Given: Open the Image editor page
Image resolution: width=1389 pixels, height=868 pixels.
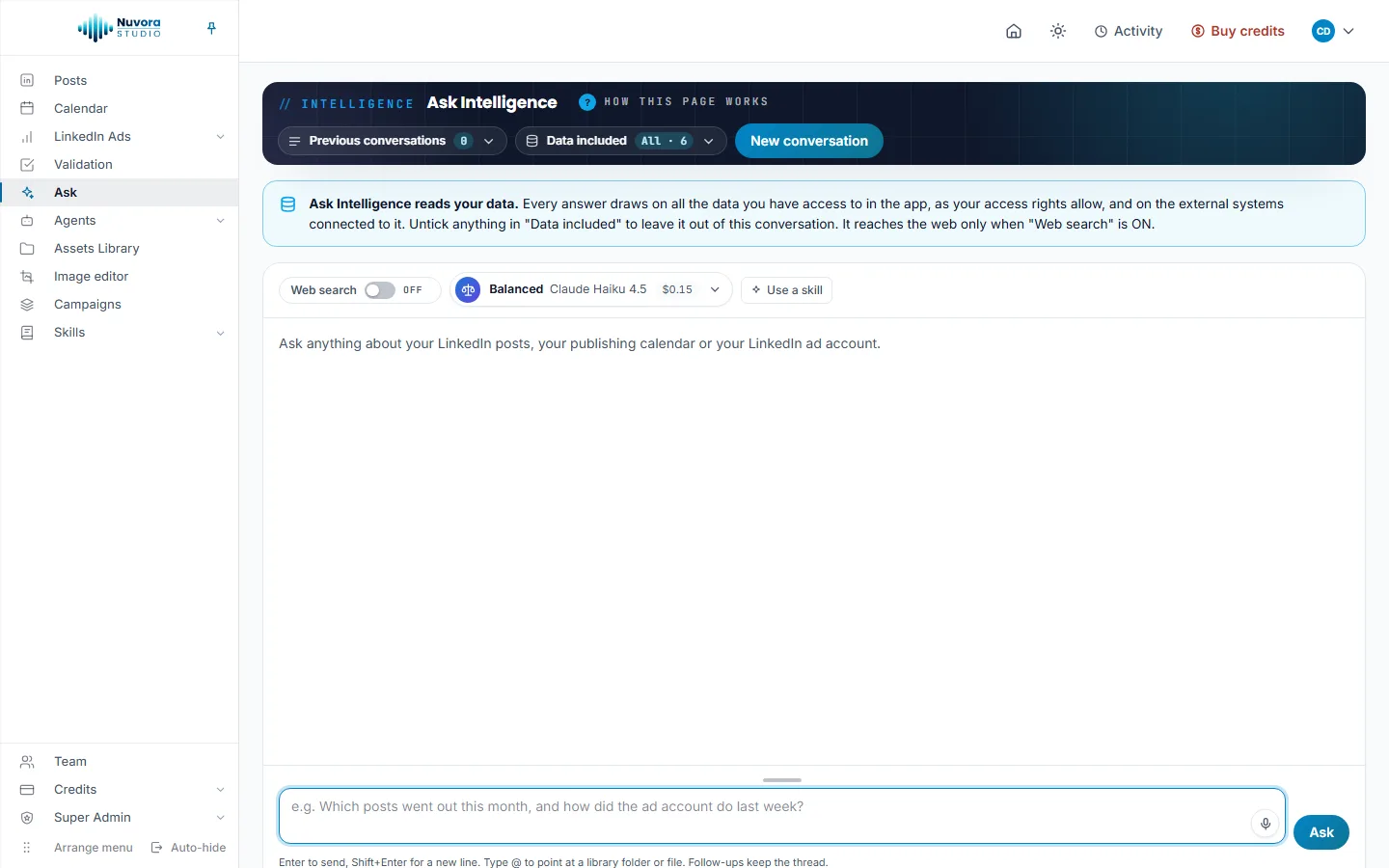Looking at the screenshot, I should [120, 276].
